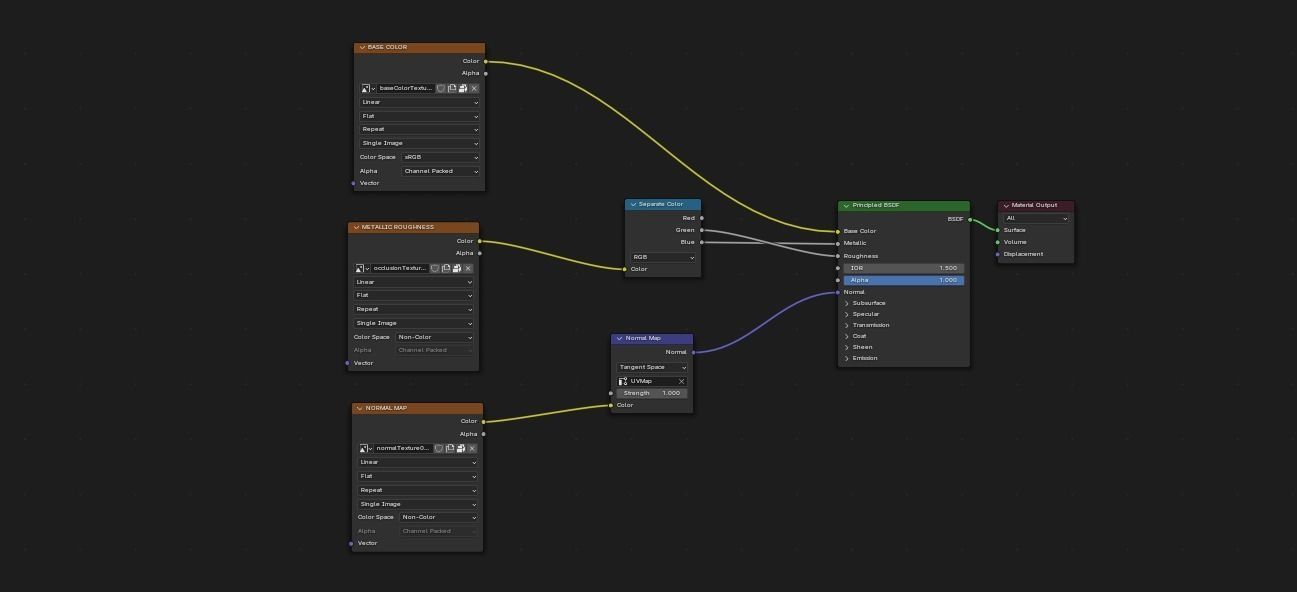
Task: Click baseColorTexture image name field
Action: [x=405, y=88]
